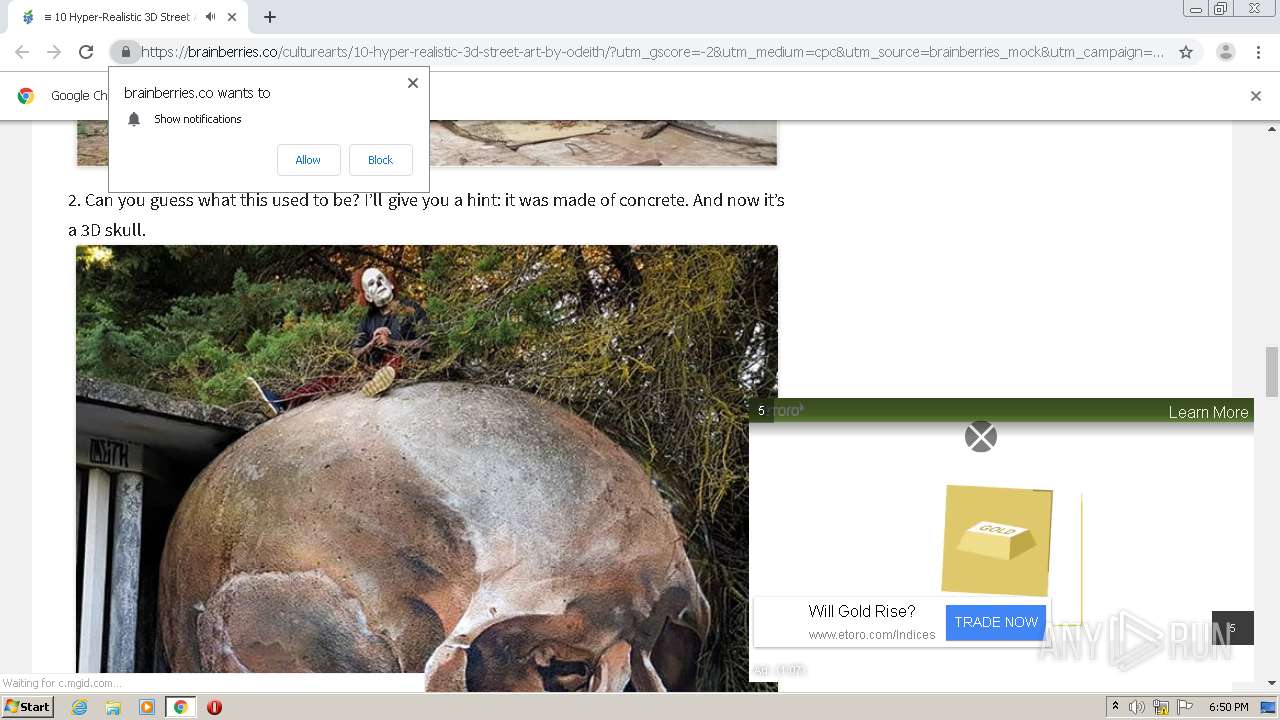Viewport: 1280px width, 720px height.
Task: Open media player taskbar icon
Action: pos(147,707)
